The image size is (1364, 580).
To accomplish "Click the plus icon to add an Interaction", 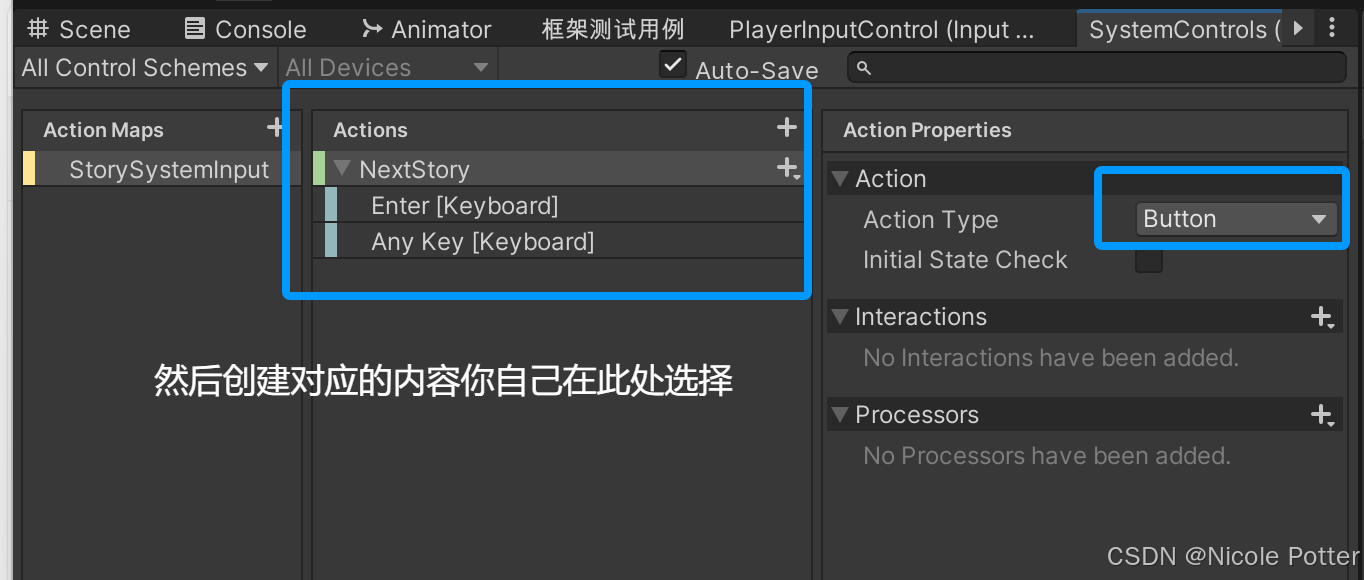I will [x=1322, y=316].
